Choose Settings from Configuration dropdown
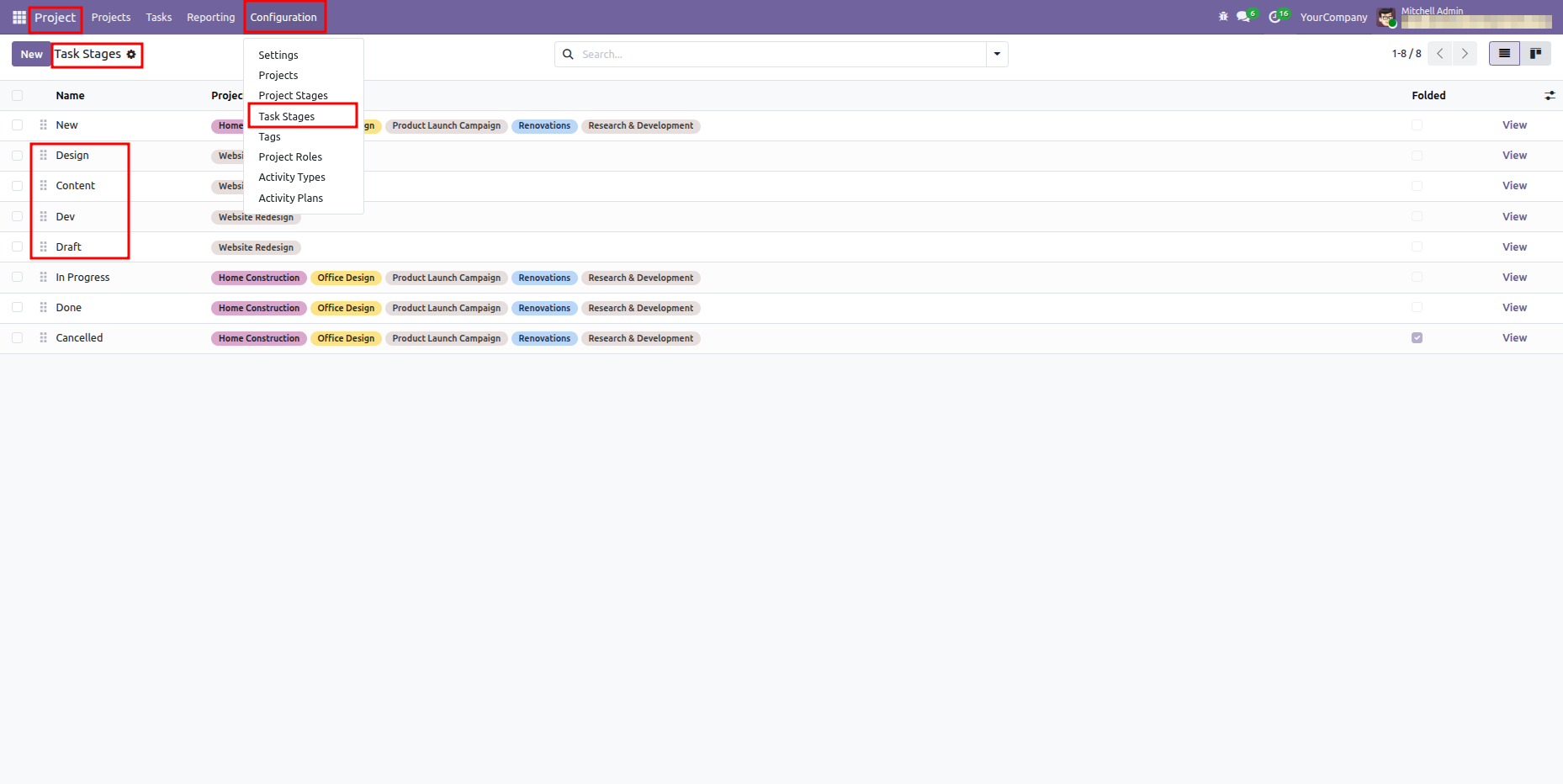 click(278, 55)
